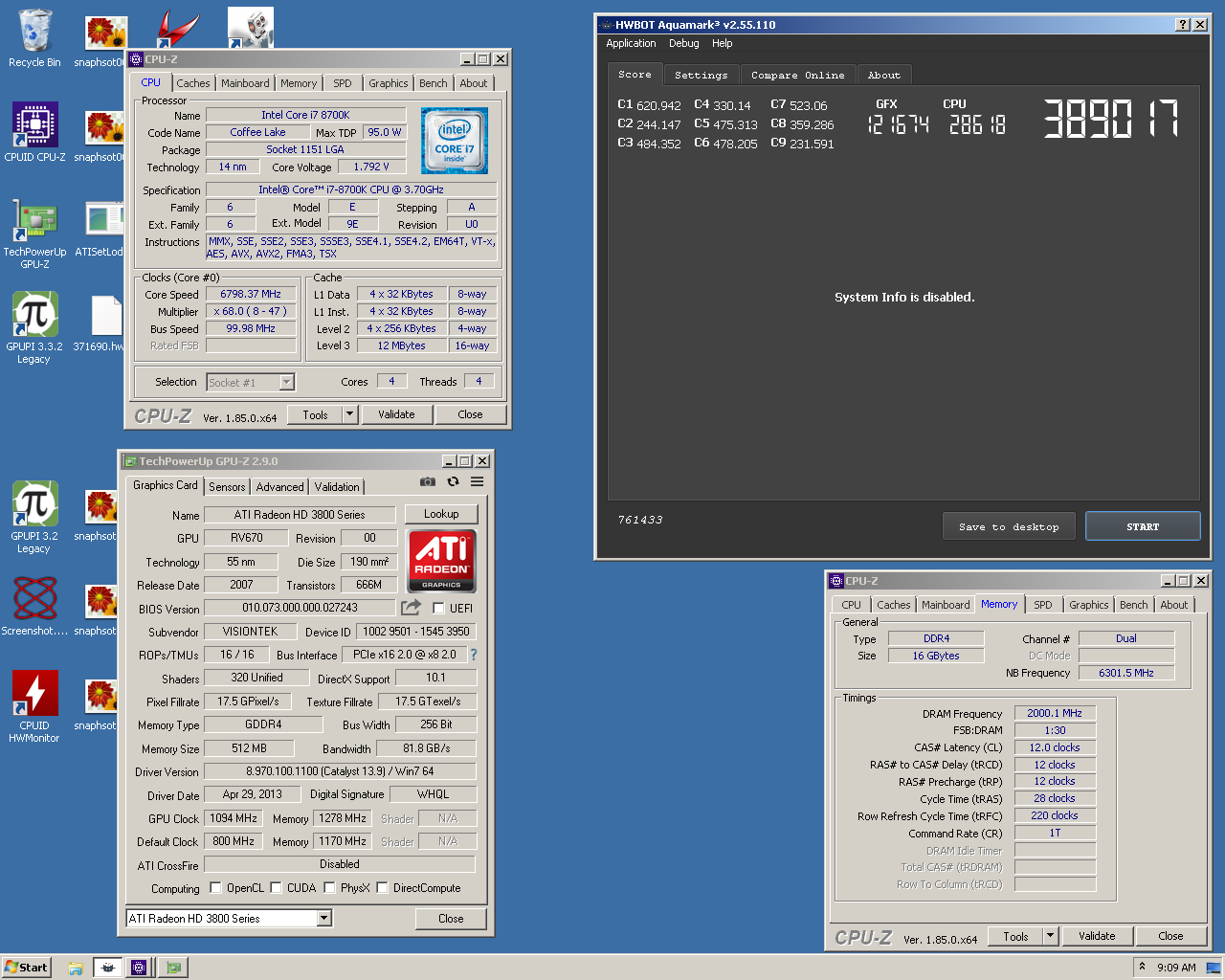This screenshot has height=980, width=1225.
Task: Click the GPU-Z refresh icon
Action: point(453,482)
